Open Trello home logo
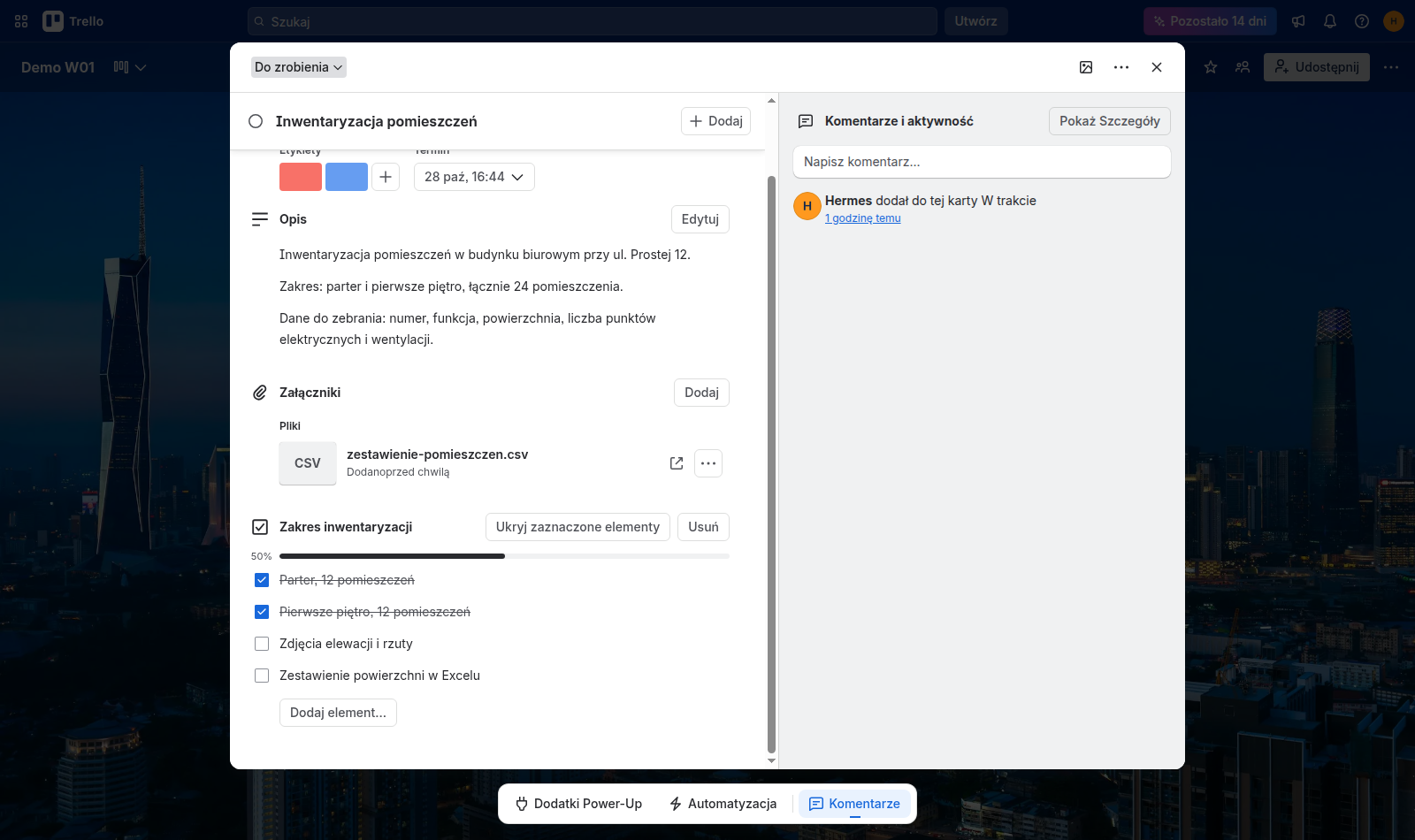This screenshot has height=840, width=1415. (x=73, y=21)
